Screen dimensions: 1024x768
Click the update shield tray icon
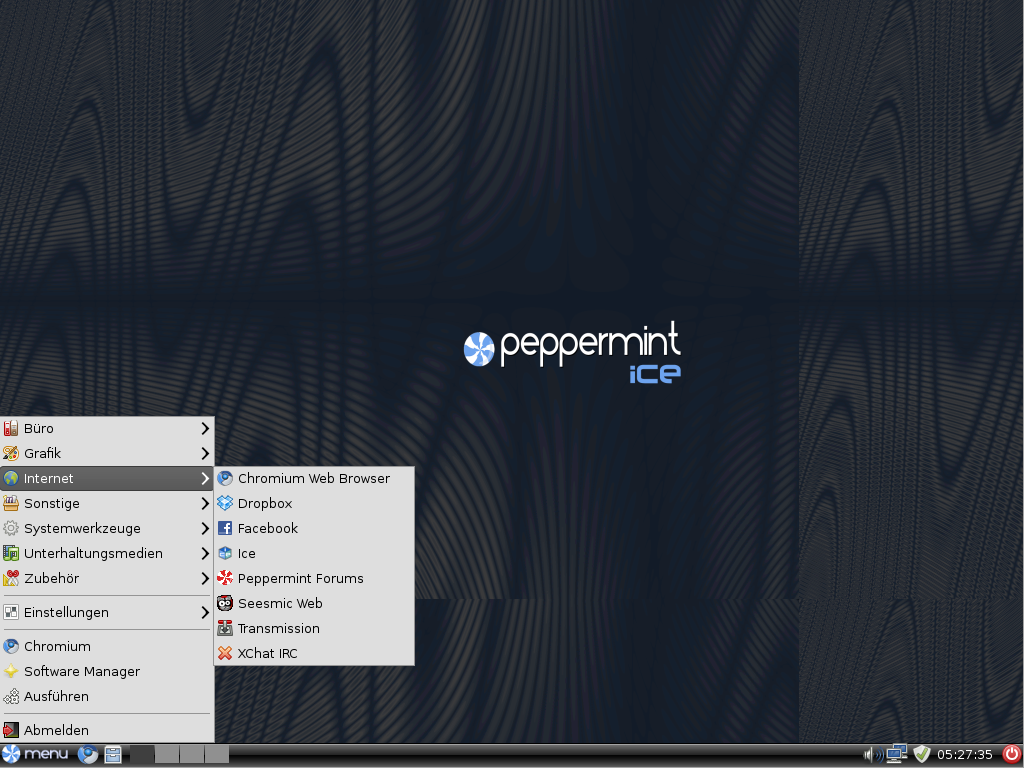click(x=921, y=754)
